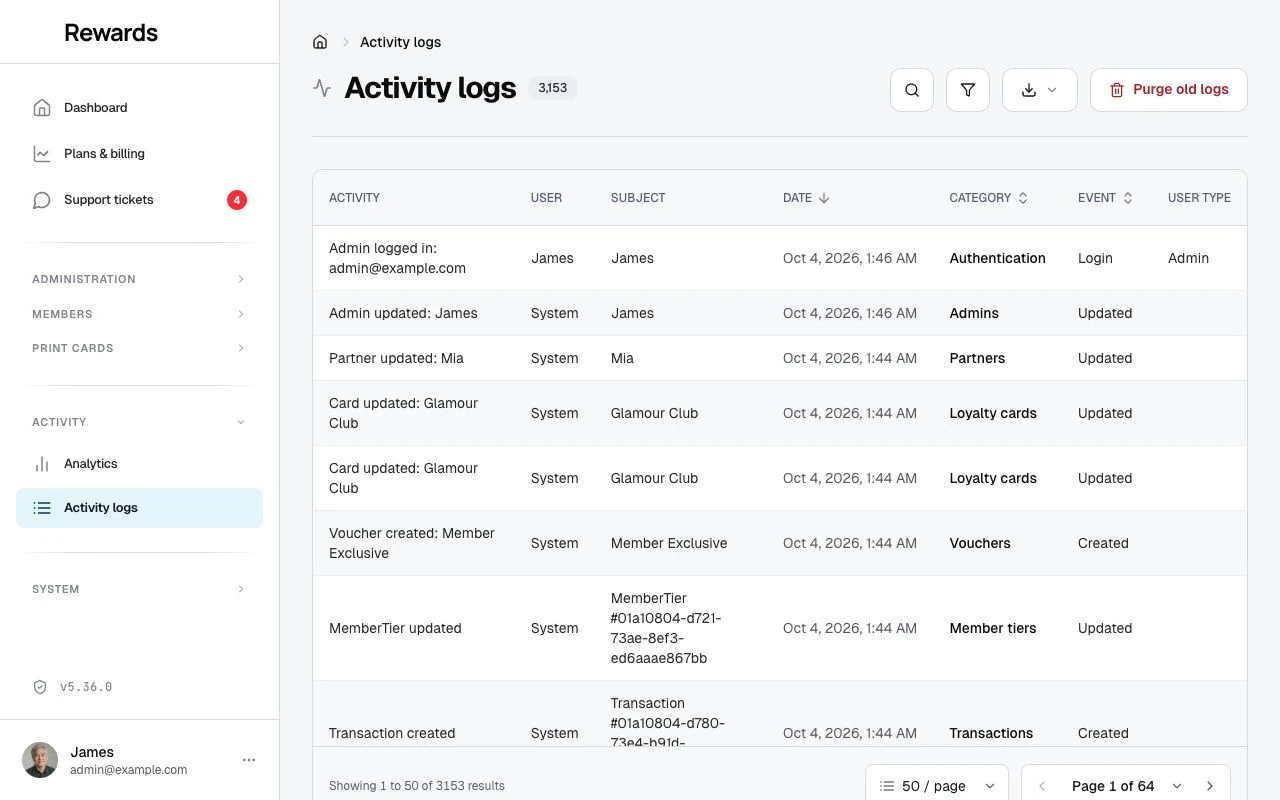1280x800 pixels.
Task: Click the trash icon in Purge old logs
Action: 1117,90
